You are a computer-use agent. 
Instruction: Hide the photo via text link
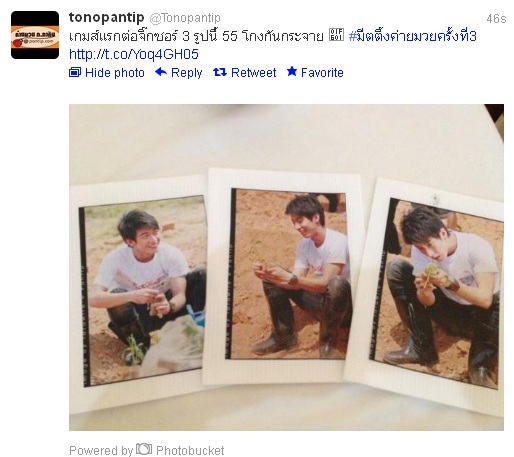click(115, 73)
